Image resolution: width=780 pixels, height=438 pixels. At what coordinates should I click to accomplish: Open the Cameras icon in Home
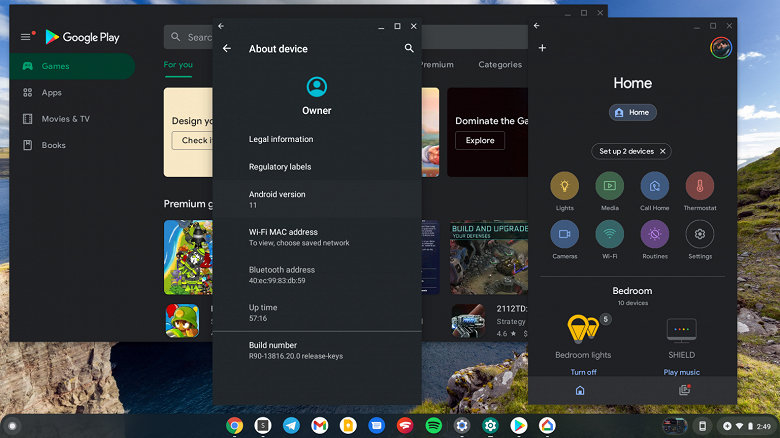click(x=564, y=234)
